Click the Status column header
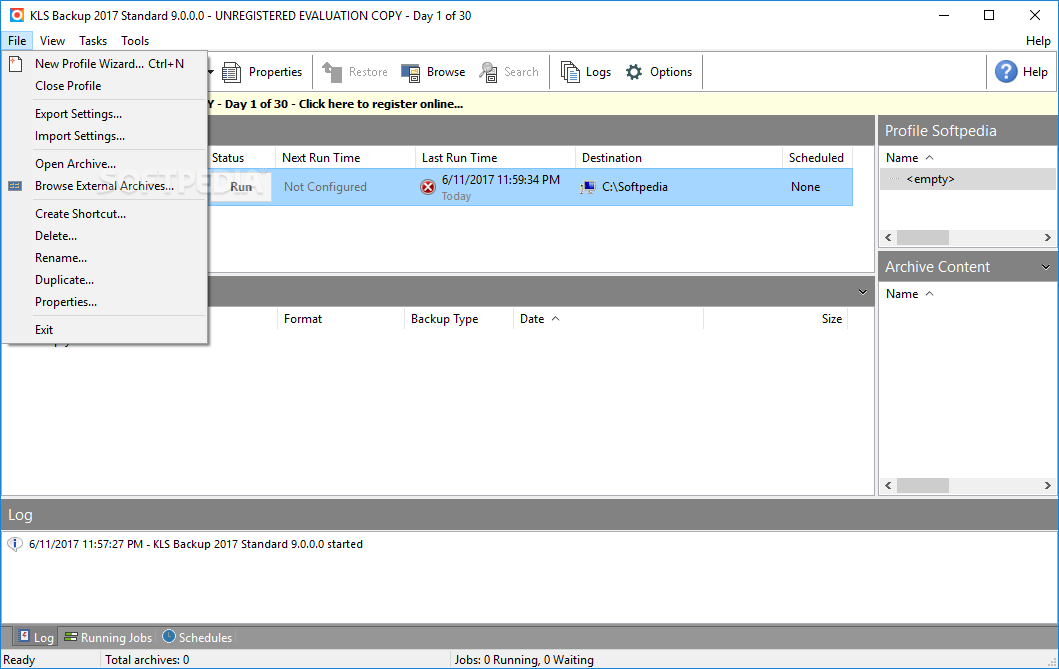This screenshot has width=1059, height=669. [228, 157]
